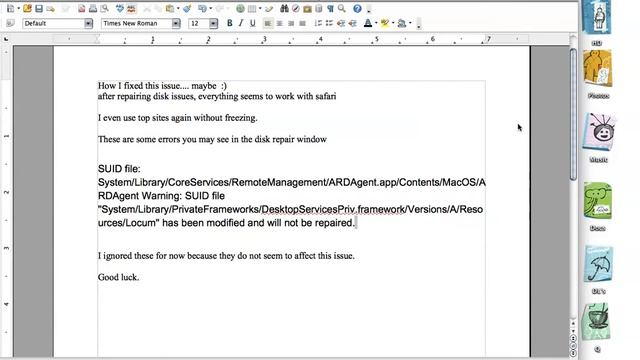Open the Docs elephant desktop folder
This screenshot has height=360, width=640.
[x=598, y=201]
